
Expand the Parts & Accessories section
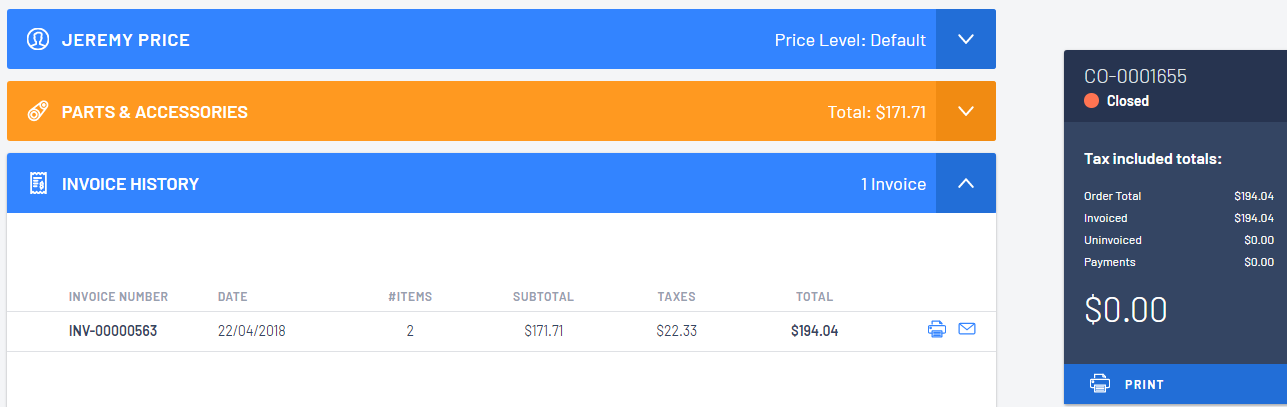pyautogui.click(x=966, y=111)
